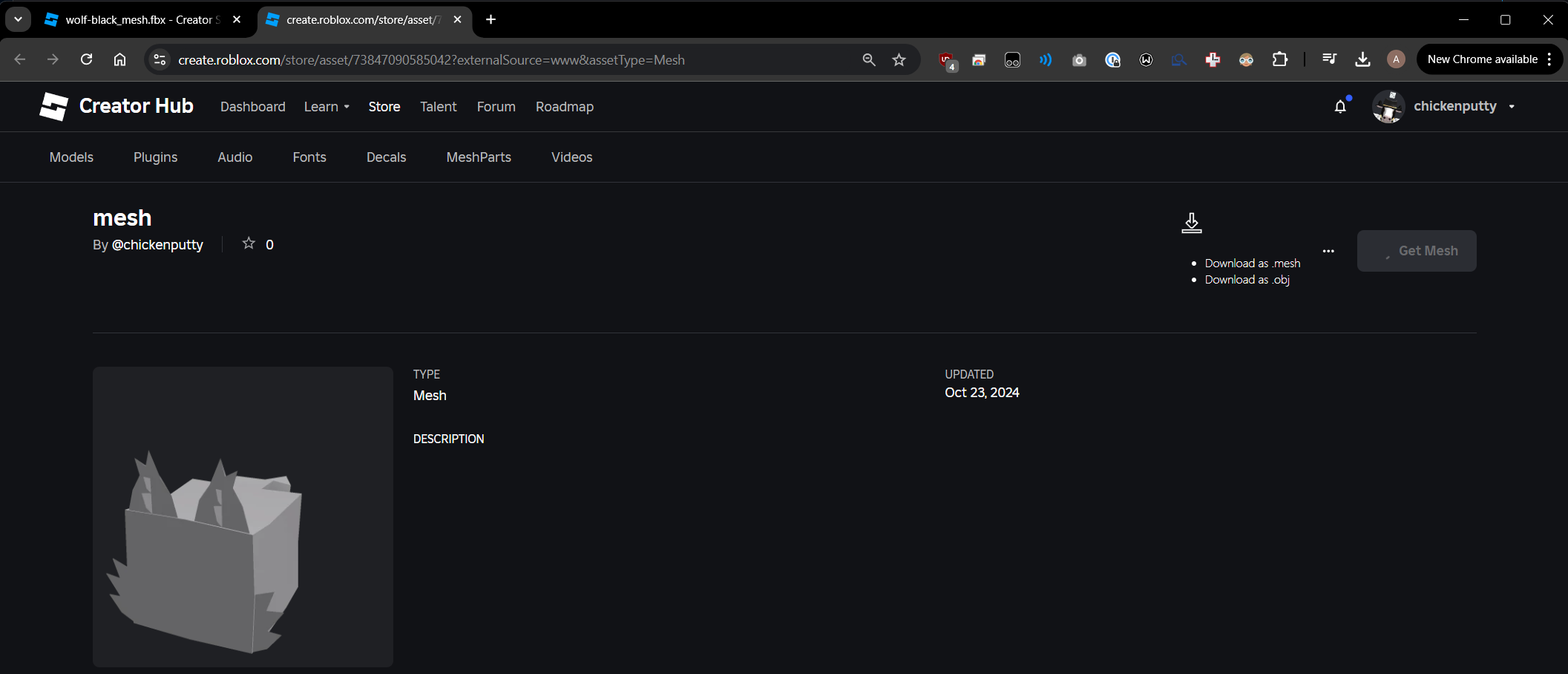Open the three-dot more options menu
1568x674 pixels.
coord(1328,251)
